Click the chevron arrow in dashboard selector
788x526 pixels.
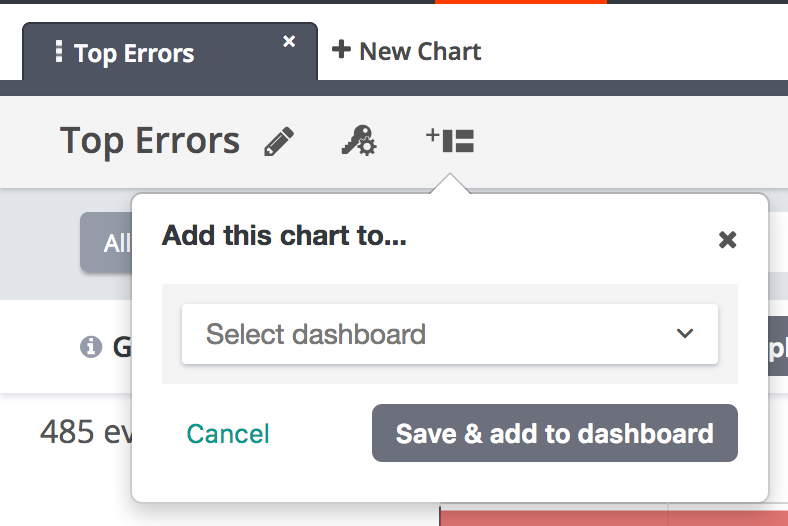(x=685, y=334)
